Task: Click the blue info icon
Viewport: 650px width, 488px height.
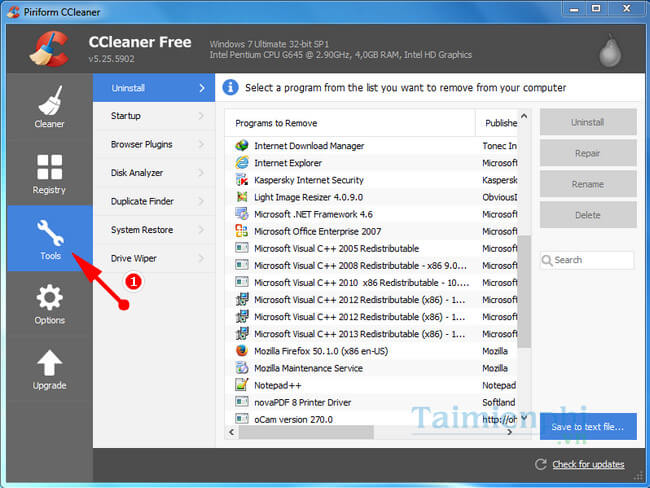Action: tap(230, 87)
